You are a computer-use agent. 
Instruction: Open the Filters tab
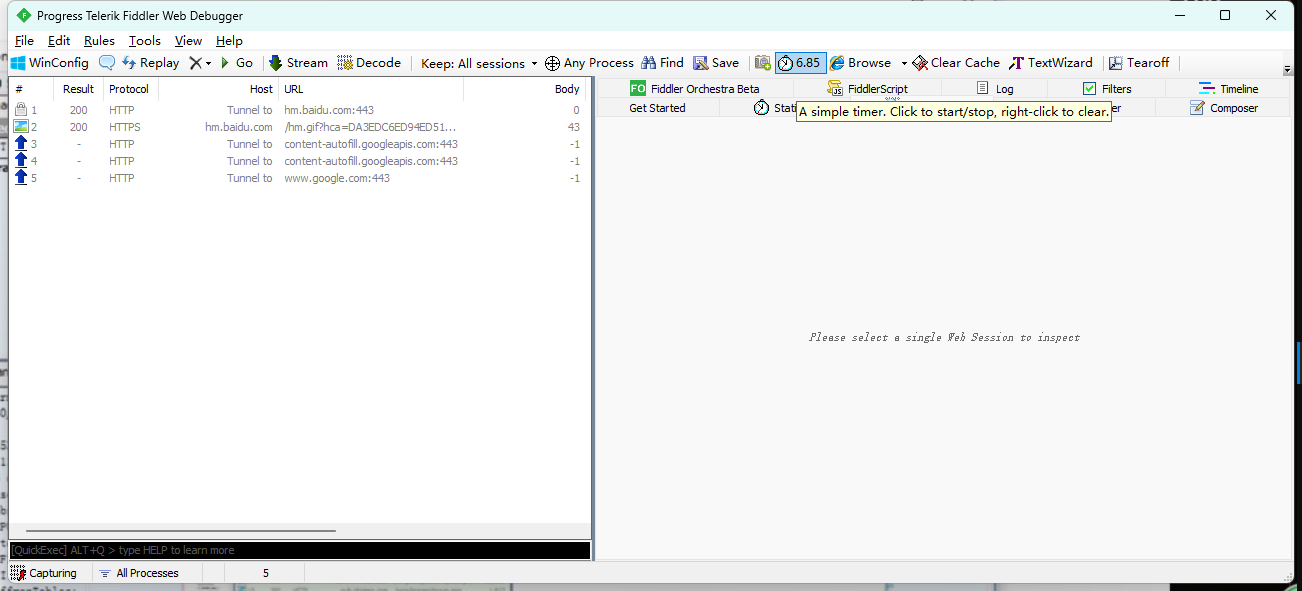[x=1107, y=89]
